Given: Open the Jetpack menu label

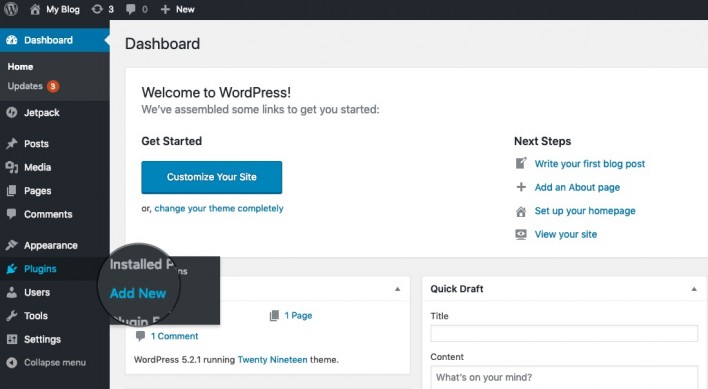Looking at the screenshot, I should click(42, 113).
